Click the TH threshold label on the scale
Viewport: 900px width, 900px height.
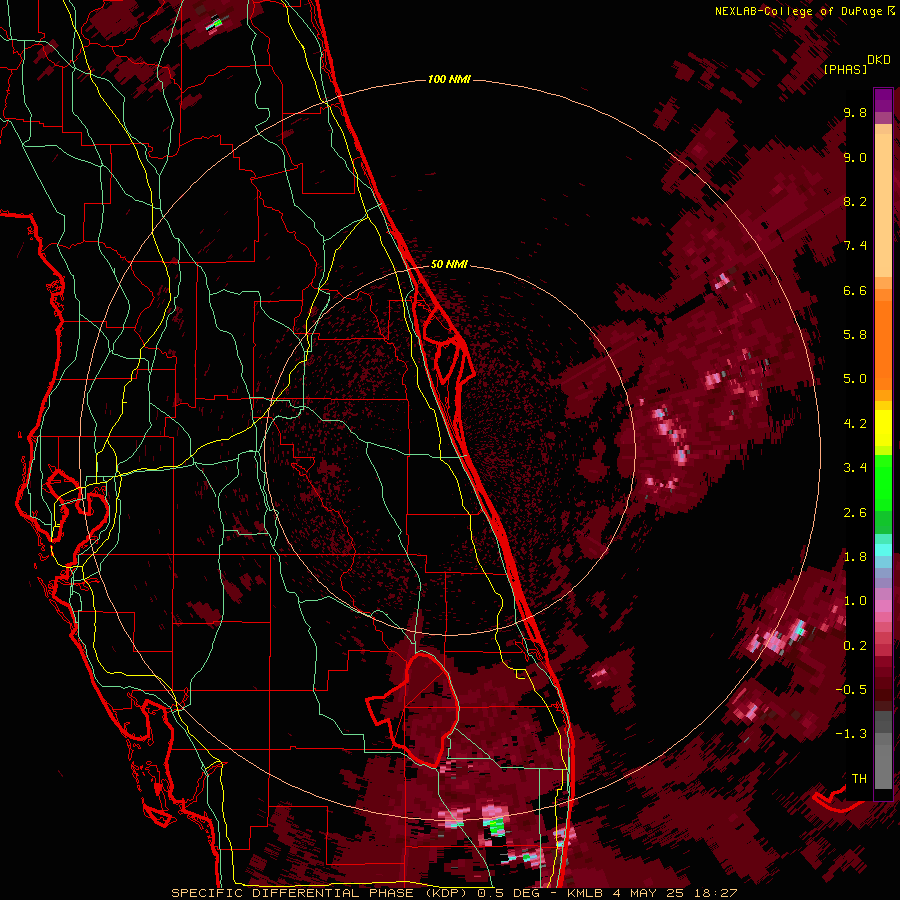pyautogui.click(x=859, y=779)
